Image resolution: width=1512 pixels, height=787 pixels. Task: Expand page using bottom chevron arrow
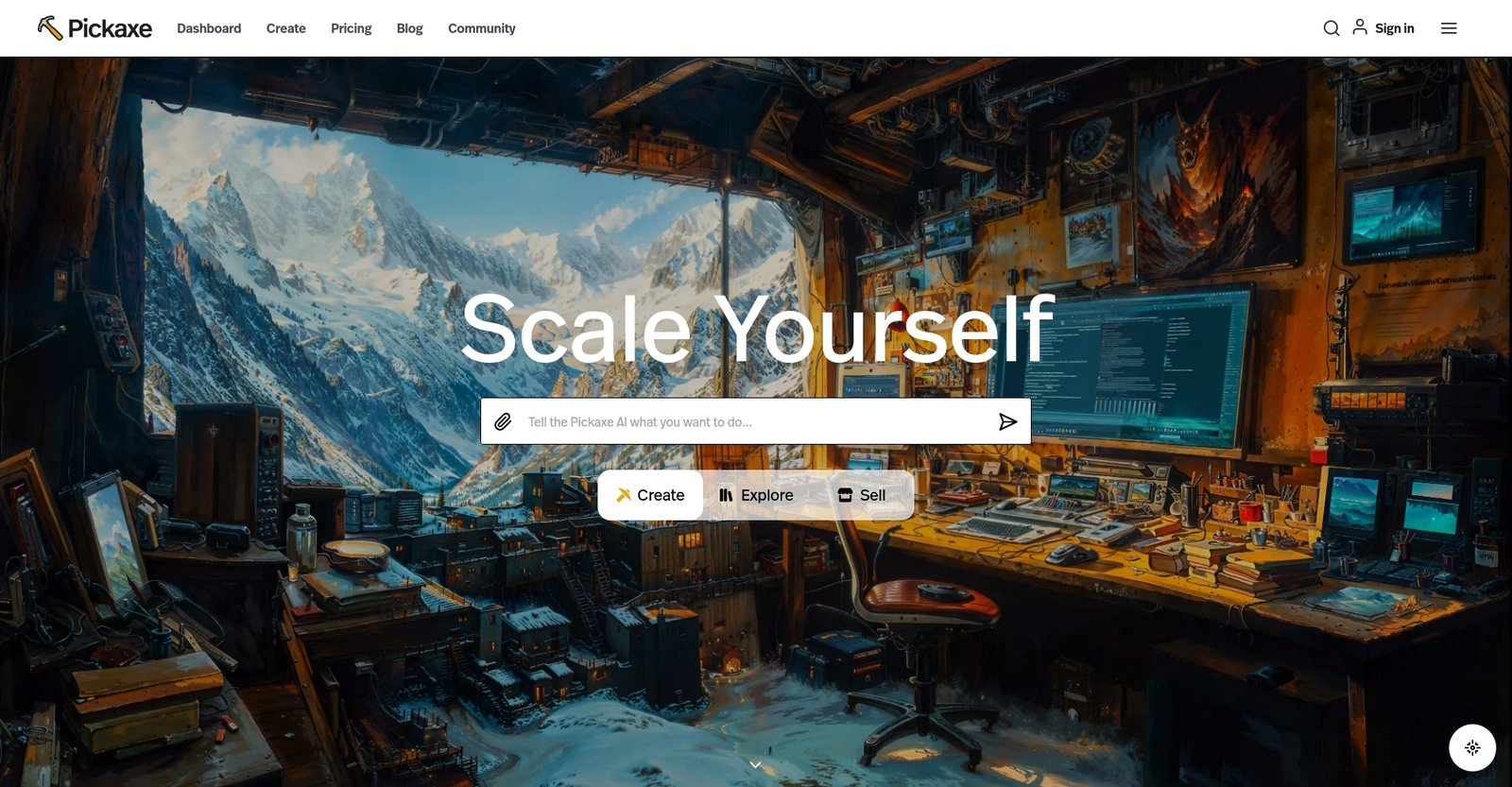pyautogui.click(x=755, y=764)
